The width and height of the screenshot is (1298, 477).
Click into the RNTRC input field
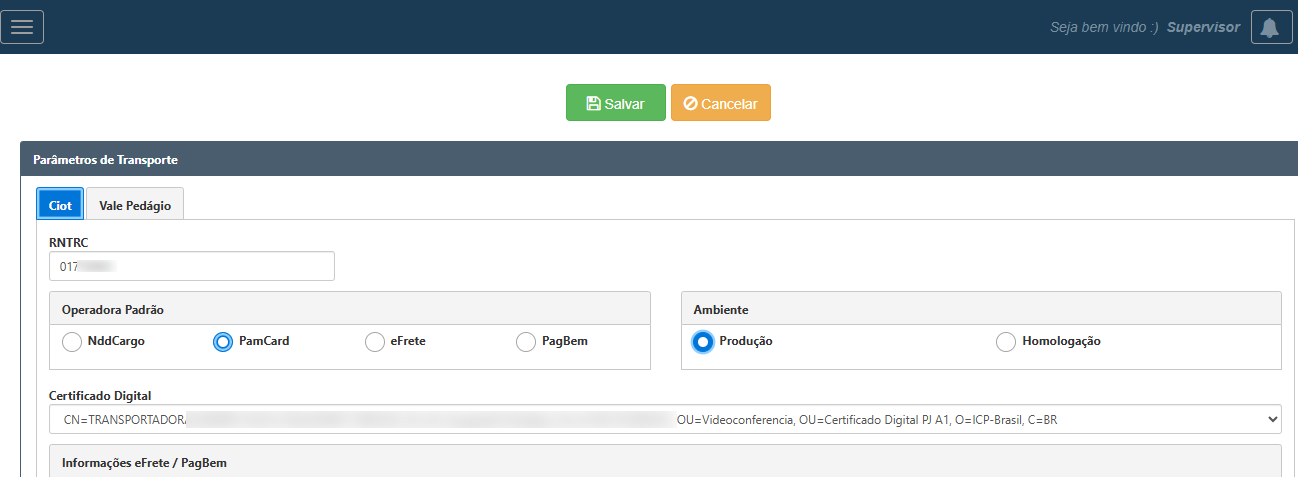tap(191, 267)
